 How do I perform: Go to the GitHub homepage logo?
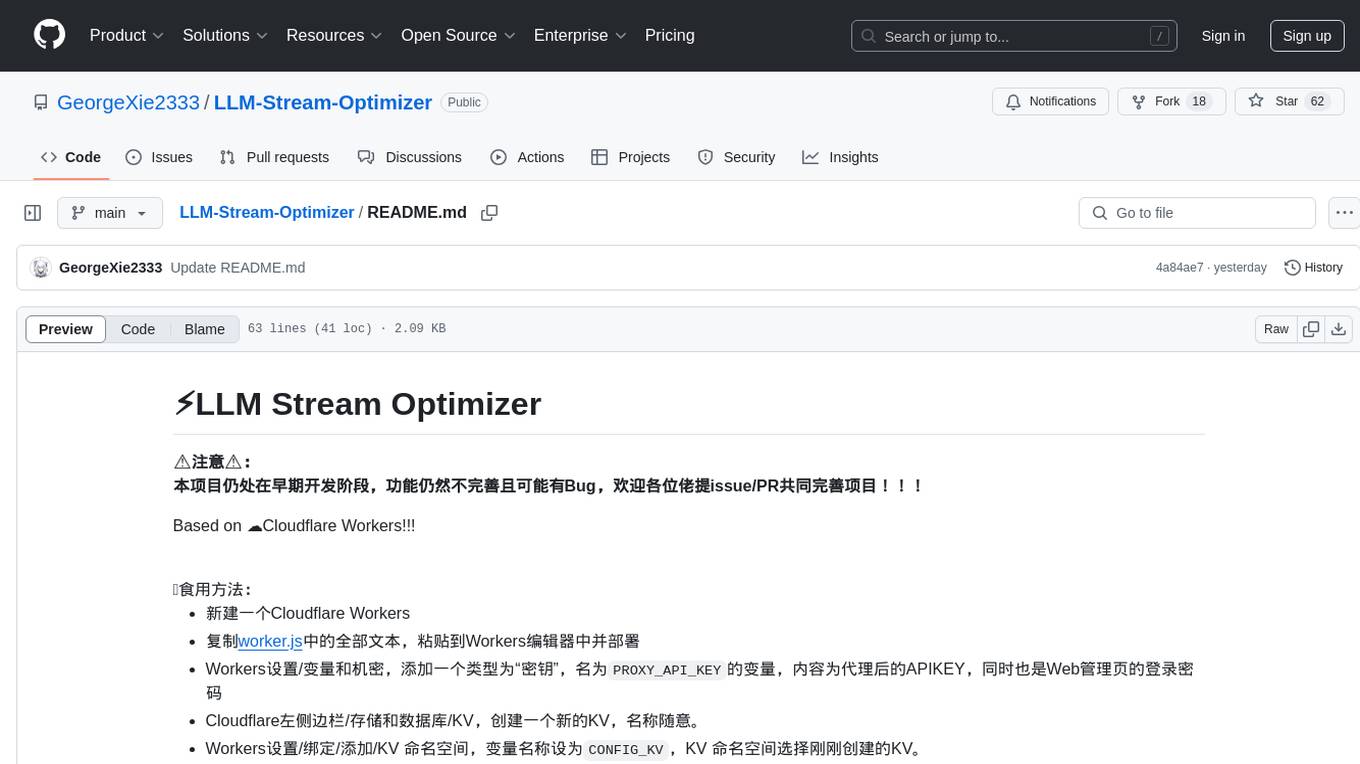pyautogui.click(x=49, y=35)
